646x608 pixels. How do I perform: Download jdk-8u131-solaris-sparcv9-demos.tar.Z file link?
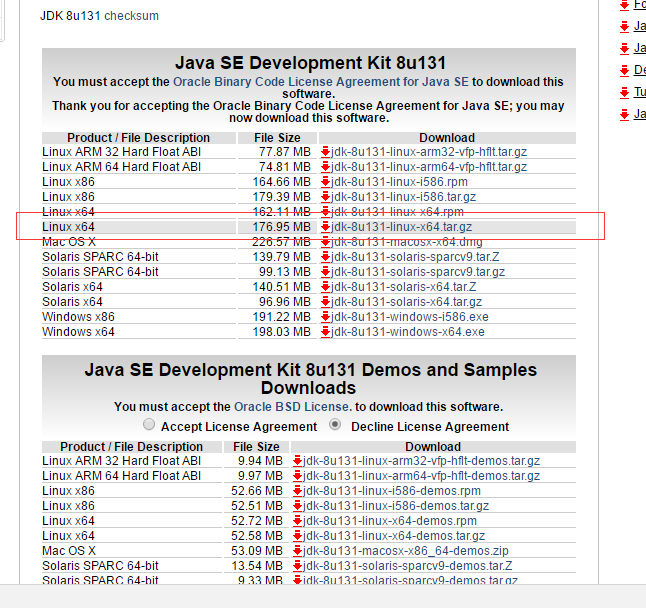pyautogui.click(x=408, y=566)
